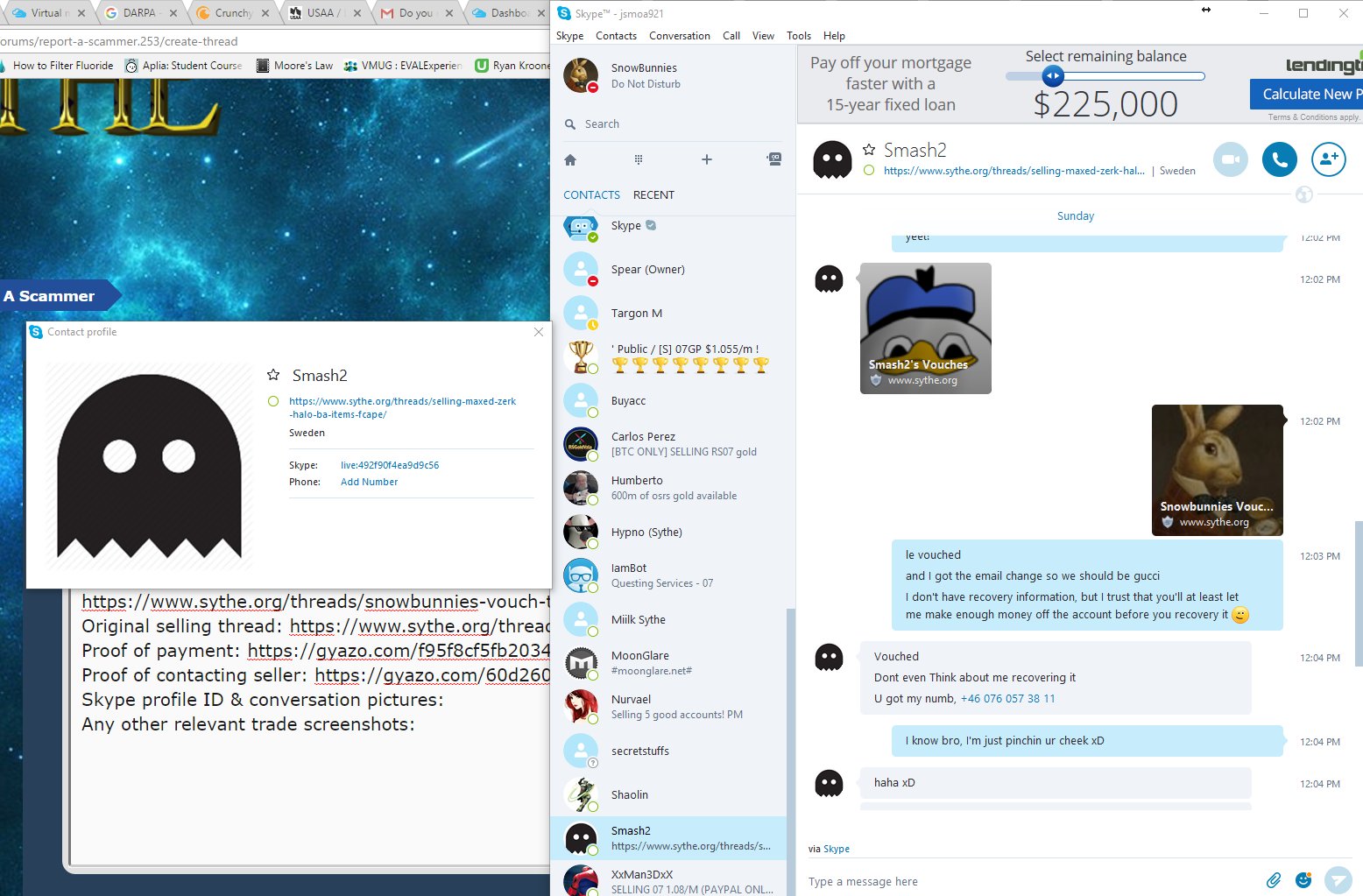Screen dimensions: 1363x896
Task: Add people to the Smash2 conversation
Action: click(x=1329, y=159)
